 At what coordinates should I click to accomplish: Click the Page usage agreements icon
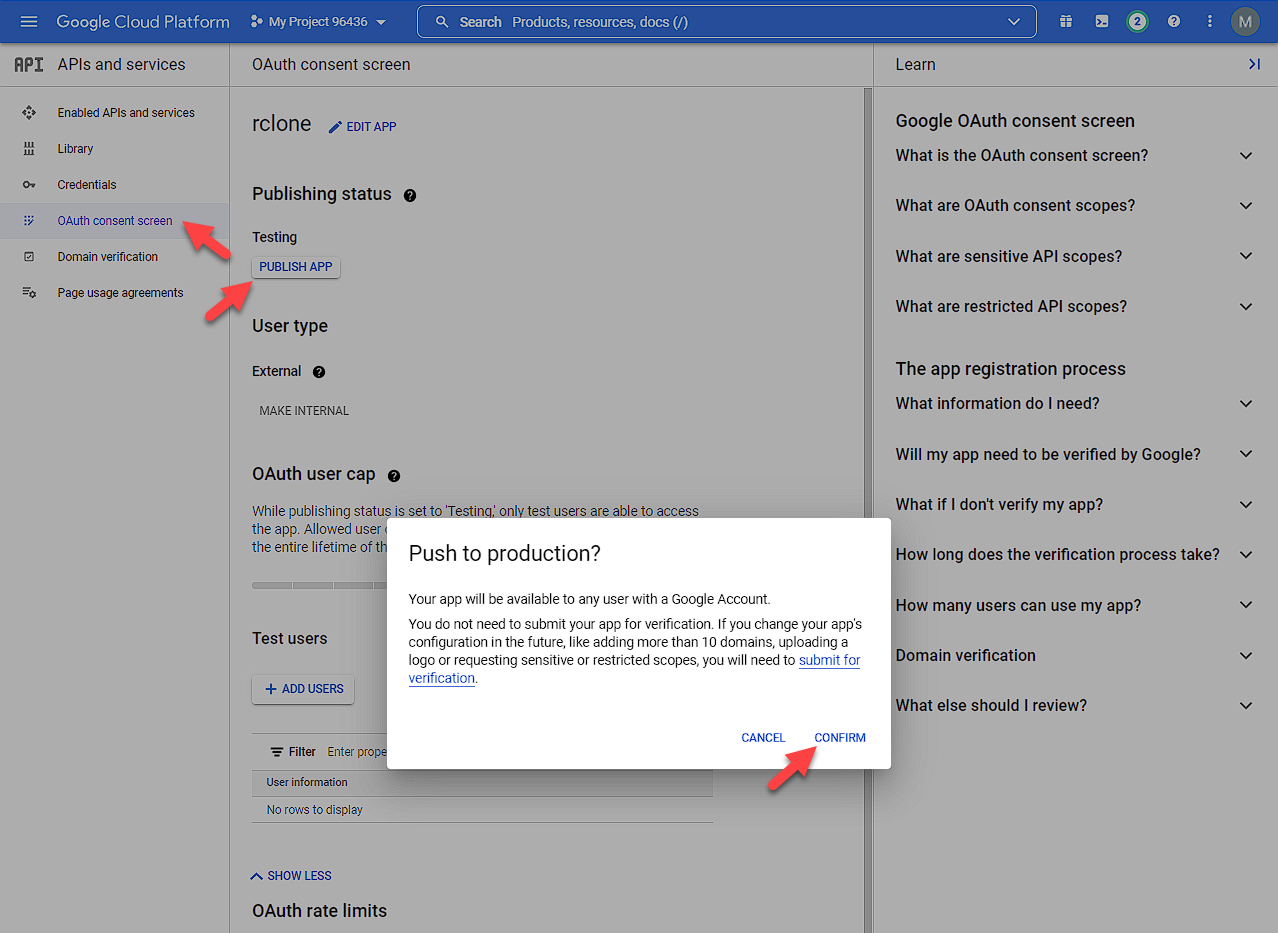29,293
